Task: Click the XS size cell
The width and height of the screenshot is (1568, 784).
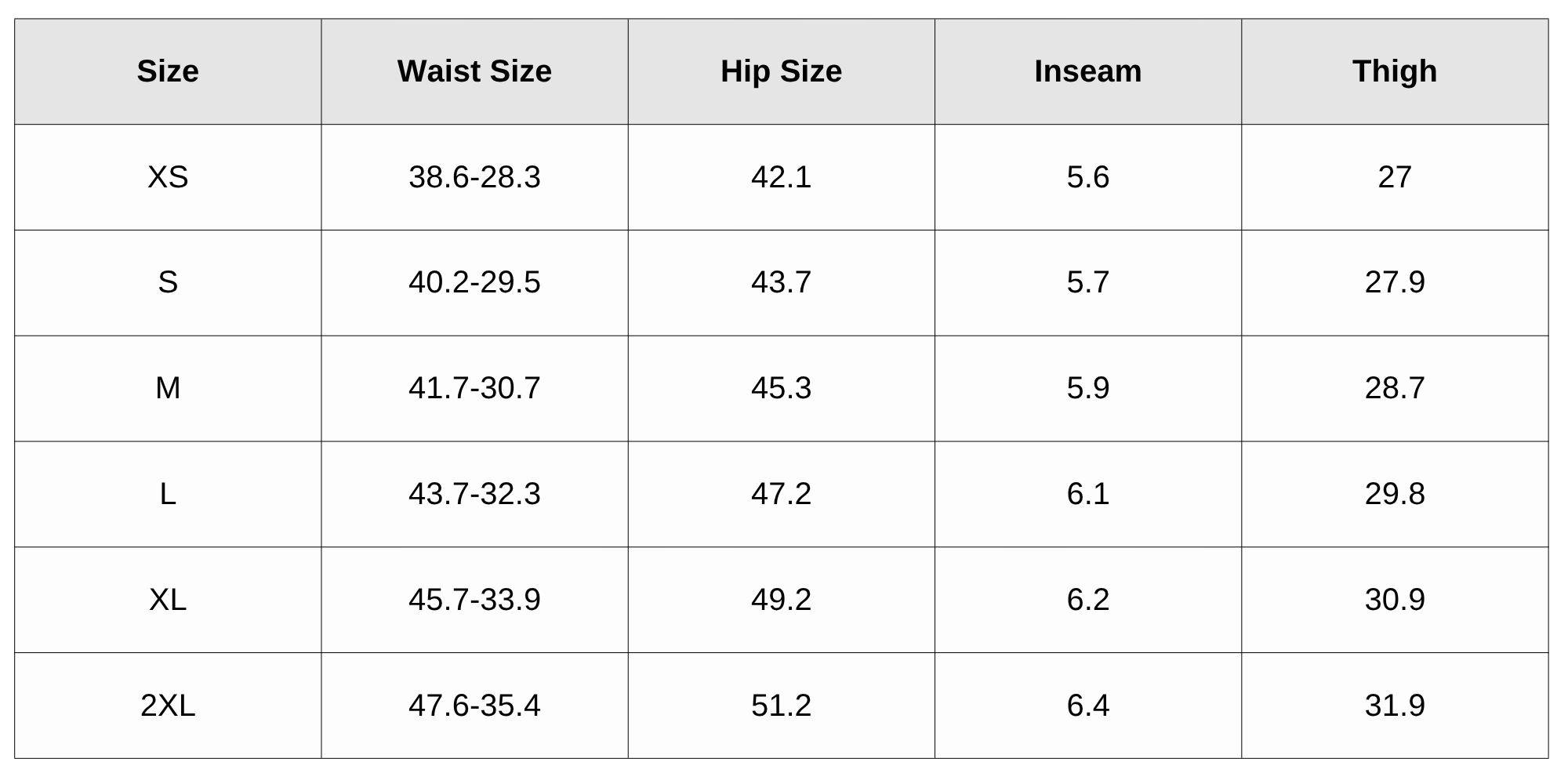Action: click(168, 177)
